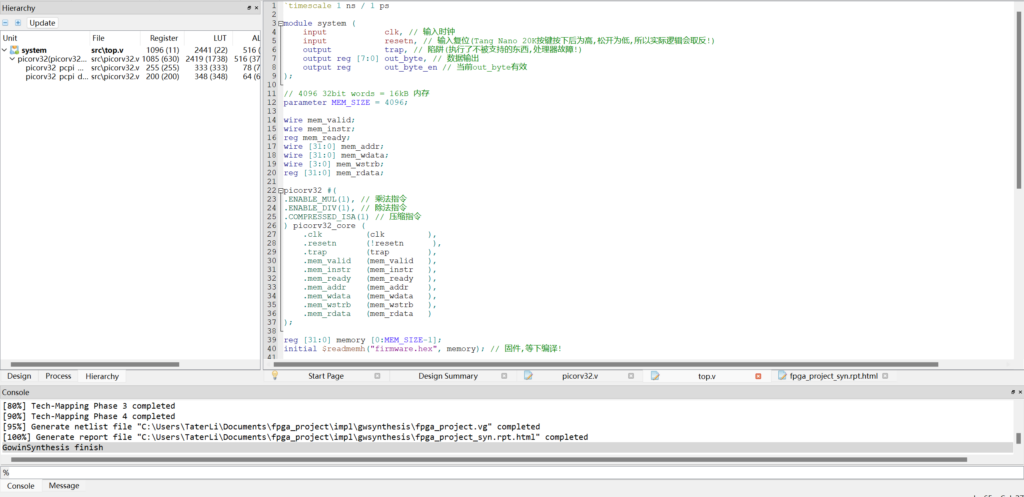Click the $readmemh firmware.hex code line
Screen dimensions: 1024x497
pyautogui.click(x=423, y=349)
